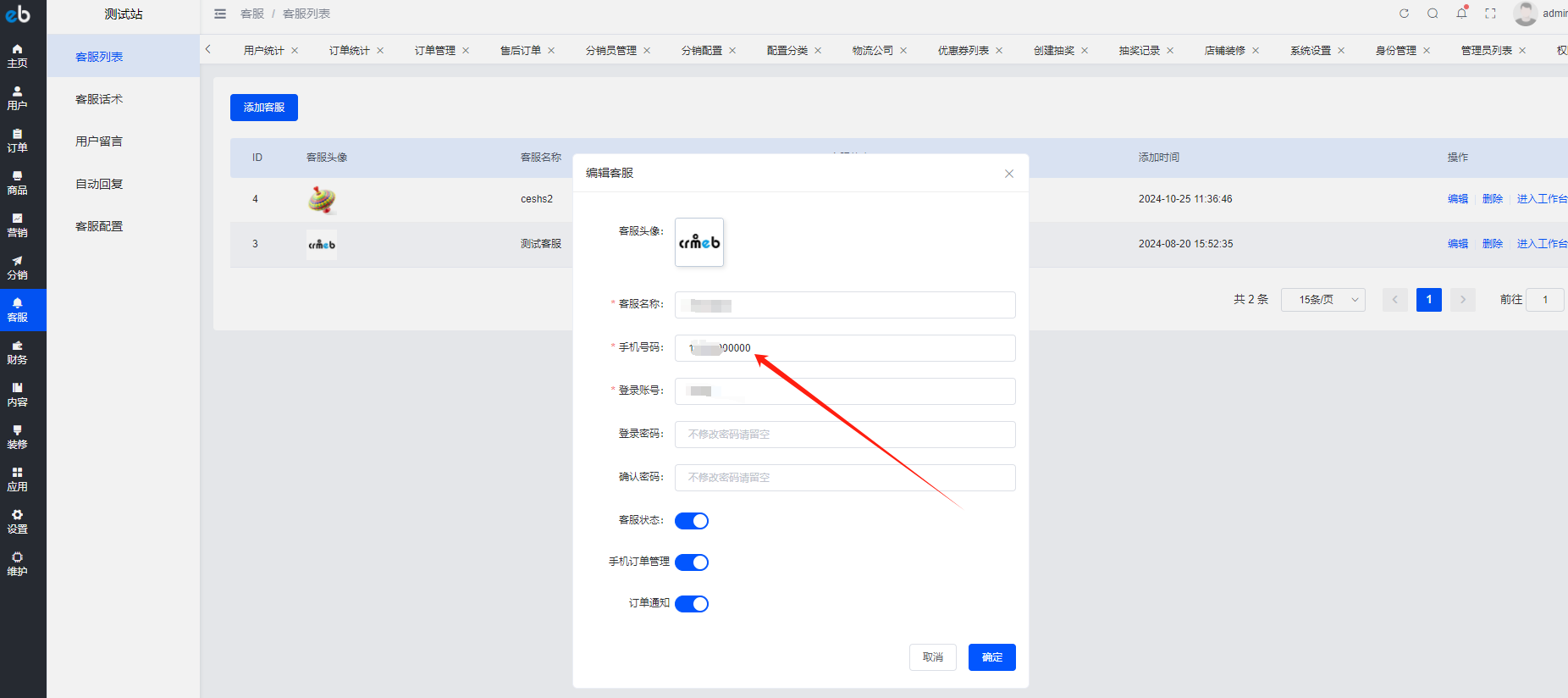Image resolution: width=1568 pixels, height=698 pixels.
Task: Go to next page in pagination
Action: tap(1462, 300)
